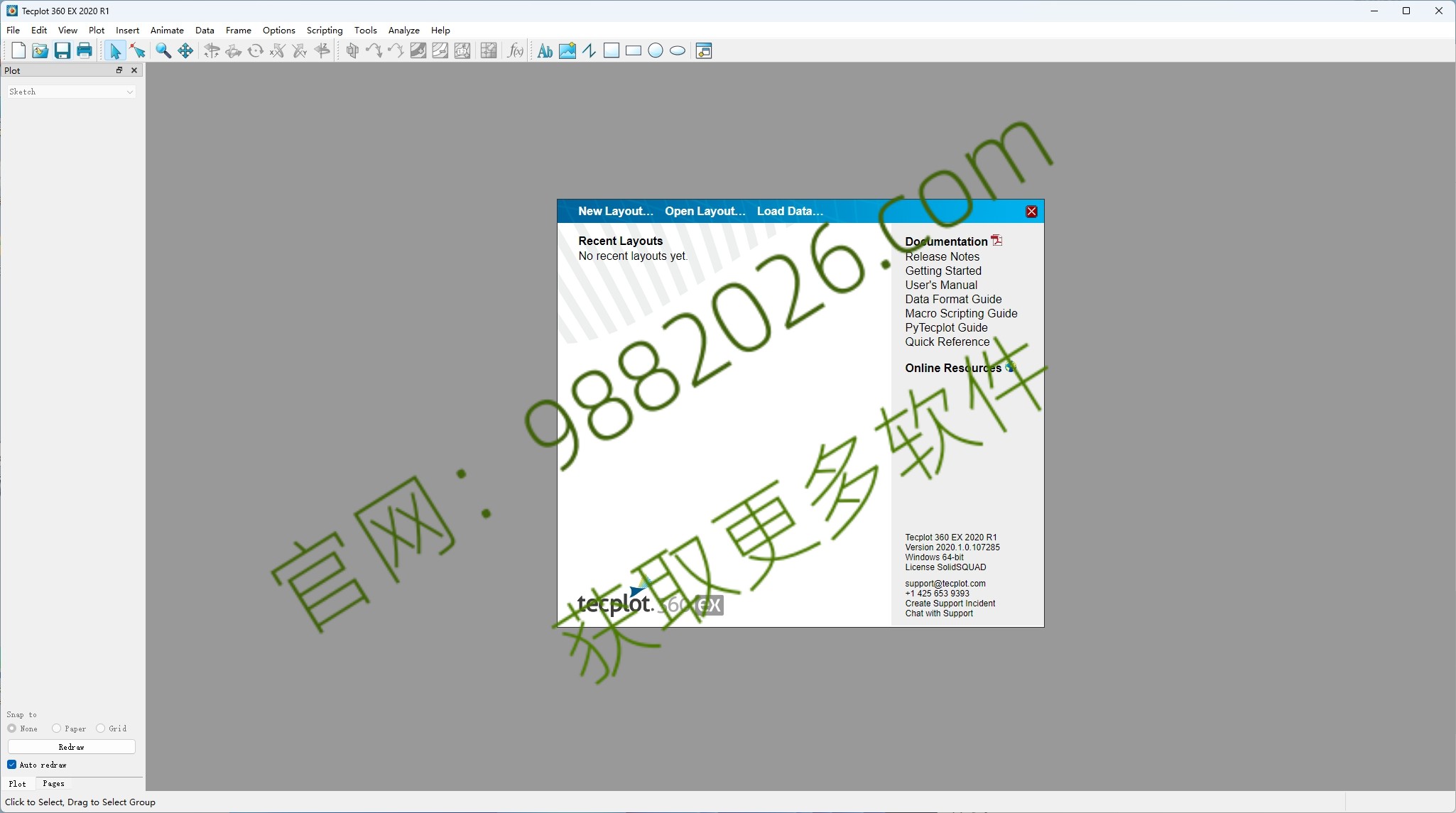Viewport: 1456px width, 813px height.
Task: Click the remove contour level icon
Action: pyautogui.click(x=440, y=50)
